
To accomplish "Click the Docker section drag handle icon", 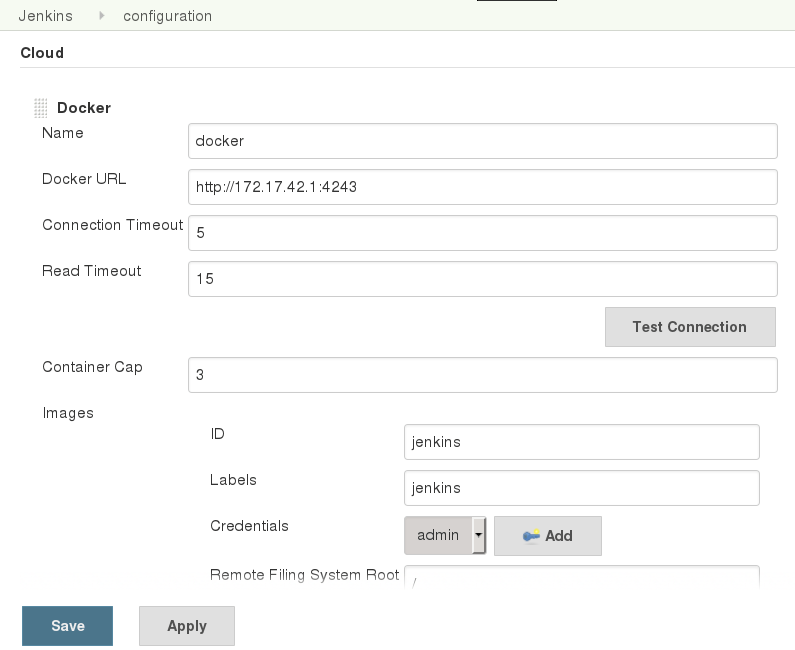I will click(41, 108).
